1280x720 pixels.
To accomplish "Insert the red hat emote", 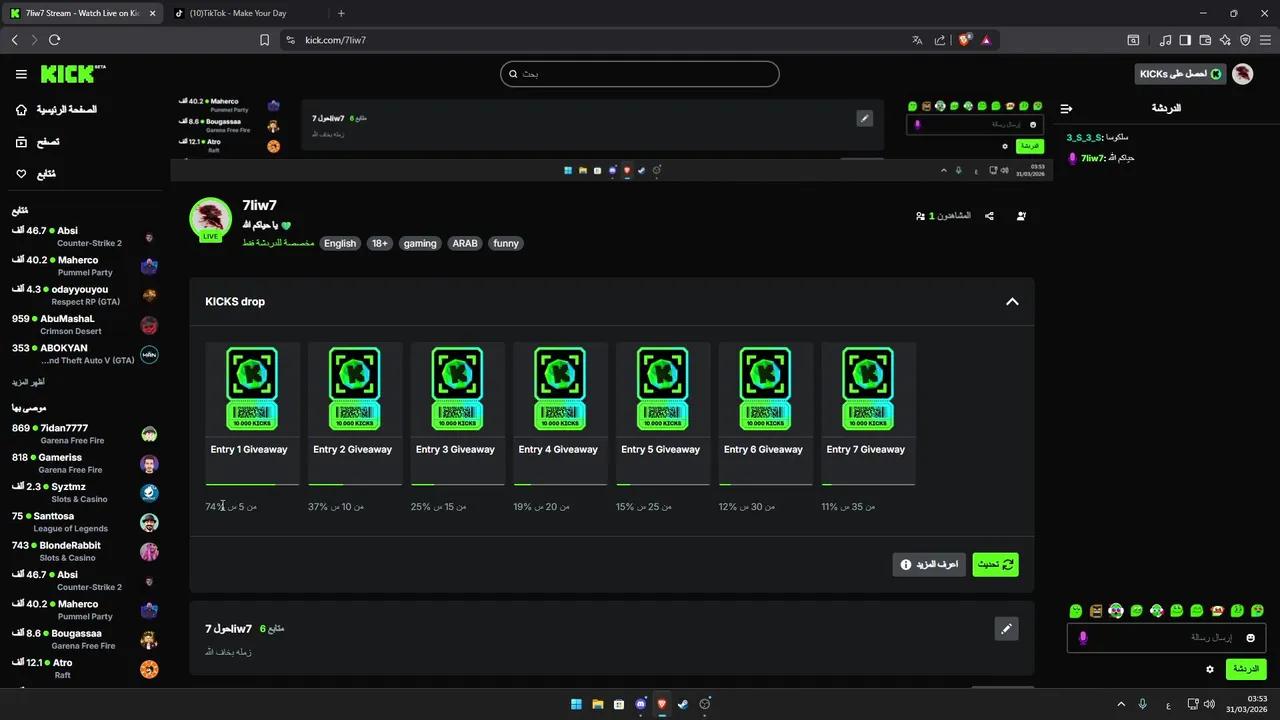I will [1217, 610].
